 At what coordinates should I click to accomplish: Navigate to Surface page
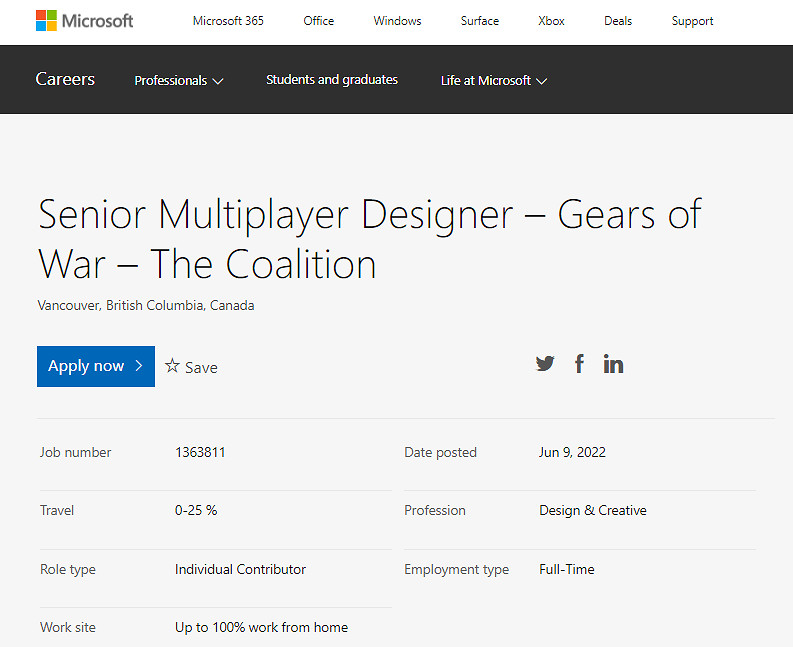pyautogui.click(x=480, y=21)
